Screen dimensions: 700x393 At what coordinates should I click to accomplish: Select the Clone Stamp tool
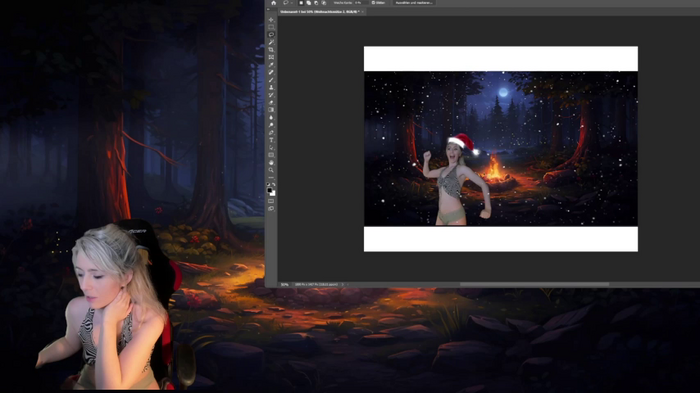(271, 88)
